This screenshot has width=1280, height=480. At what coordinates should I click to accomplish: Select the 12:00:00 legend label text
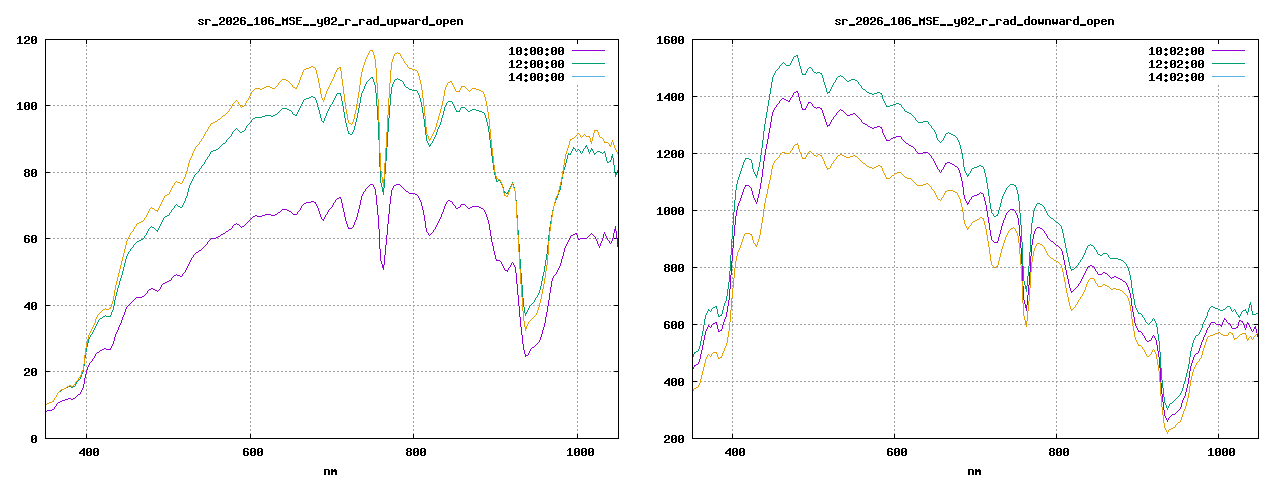click(x=536, y=64)
